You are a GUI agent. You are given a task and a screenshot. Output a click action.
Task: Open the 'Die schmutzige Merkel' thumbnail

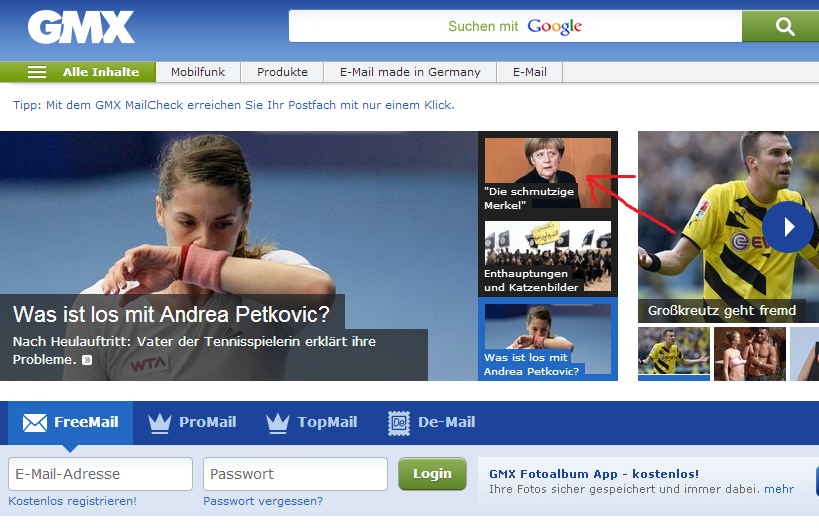tap(547, 173)
